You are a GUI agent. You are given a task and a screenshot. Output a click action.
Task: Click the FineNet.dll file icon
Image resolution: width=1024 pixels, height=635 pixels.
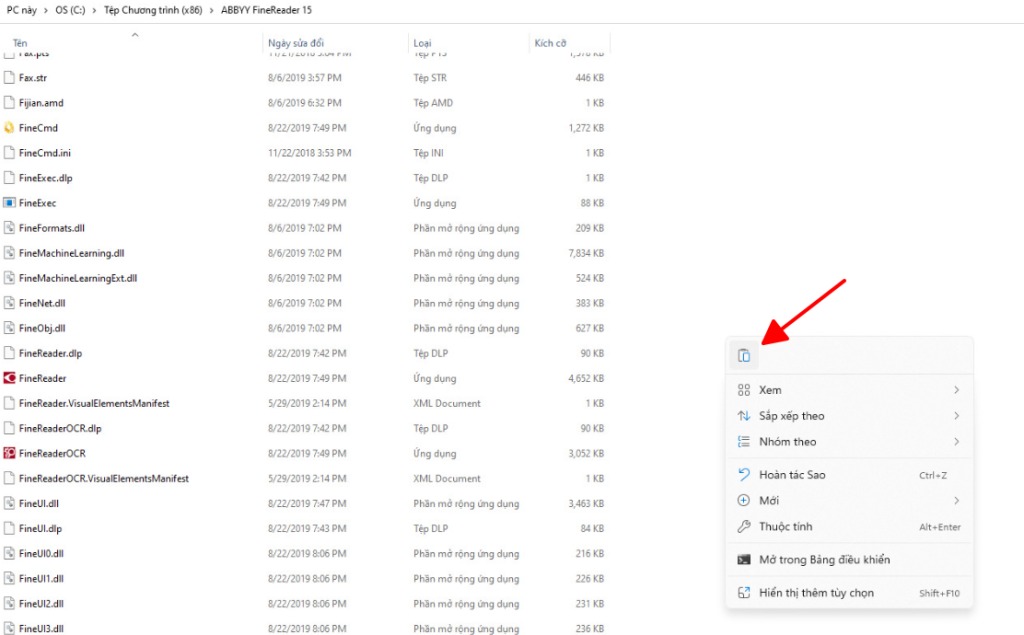click(9, 303)
